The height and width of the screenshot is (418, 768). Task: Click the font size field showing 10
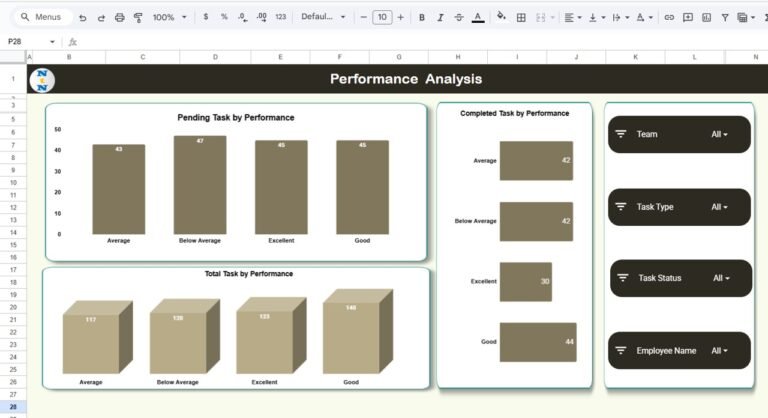pyautogui.click(x=382, y=17)
